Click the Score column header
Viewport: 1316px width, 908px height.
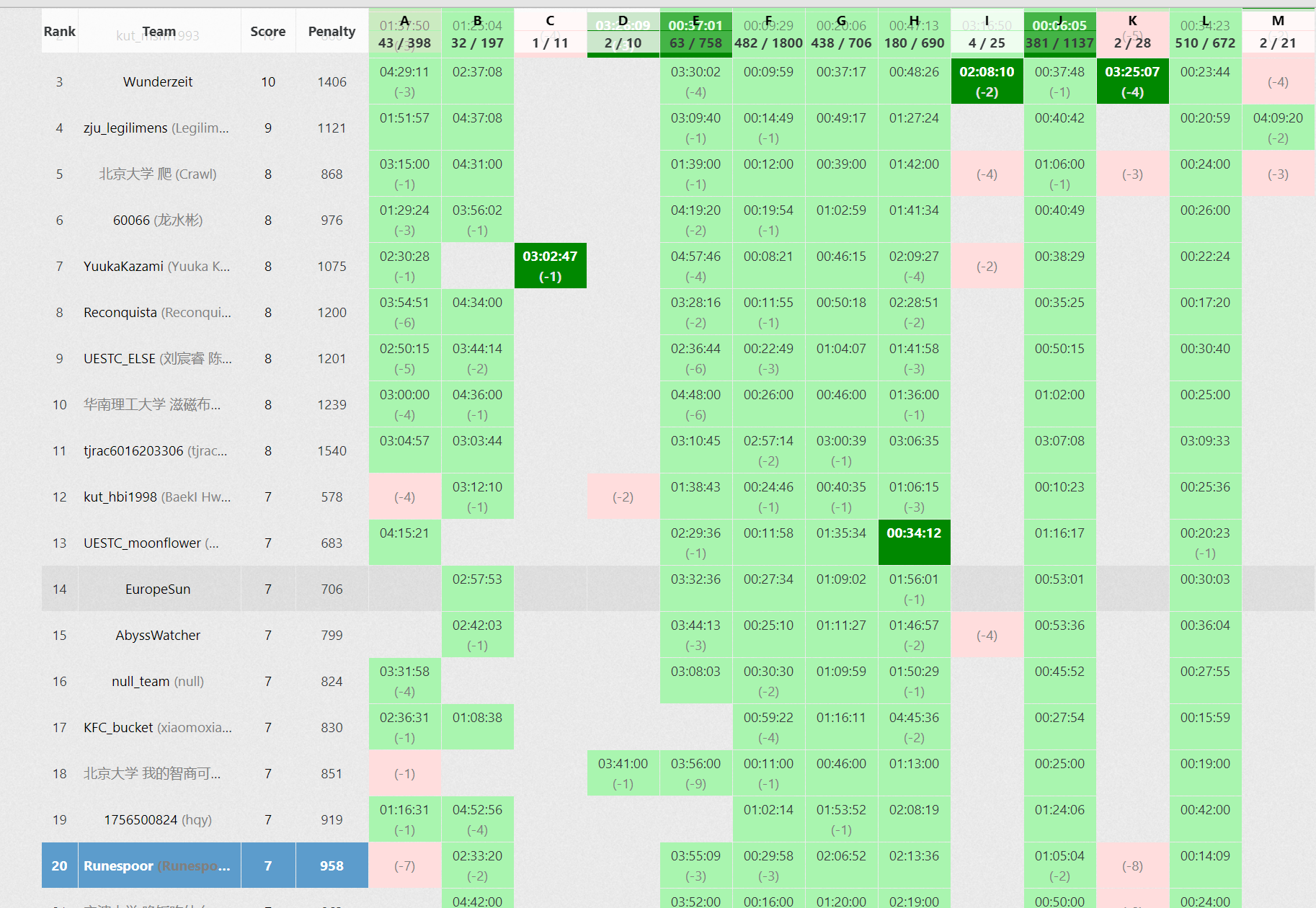[x=267, y=32]
